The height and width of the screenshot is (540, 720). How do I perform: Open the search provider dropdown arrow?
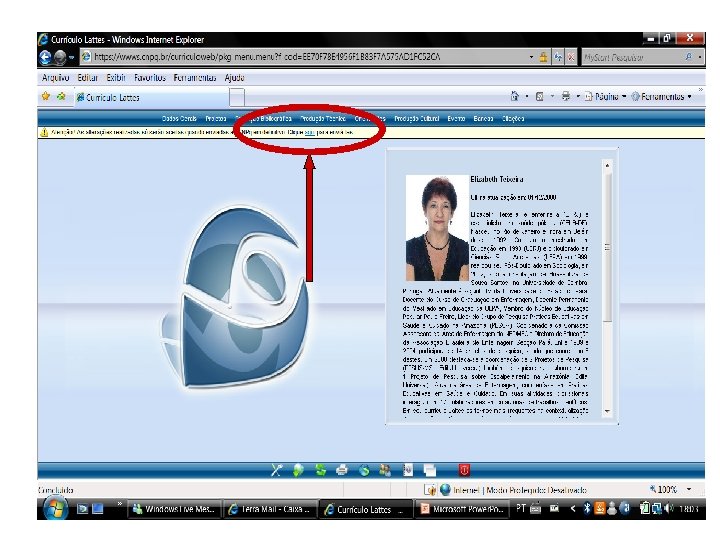click(x=699, y=57)
